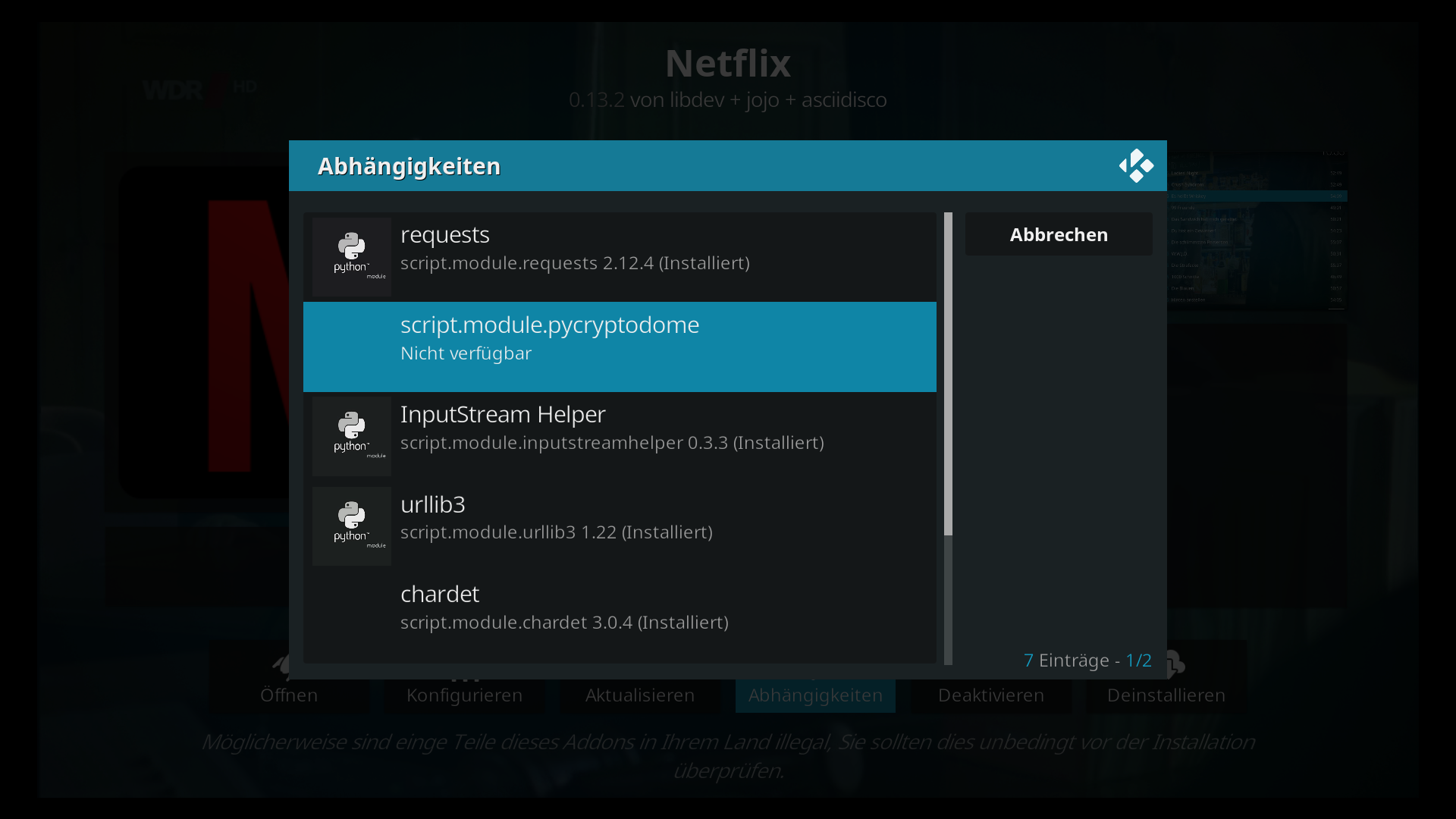1456x819 pixels.
Task: Click the Python icon beside InputStream Helper
Action: coord(352,436)
